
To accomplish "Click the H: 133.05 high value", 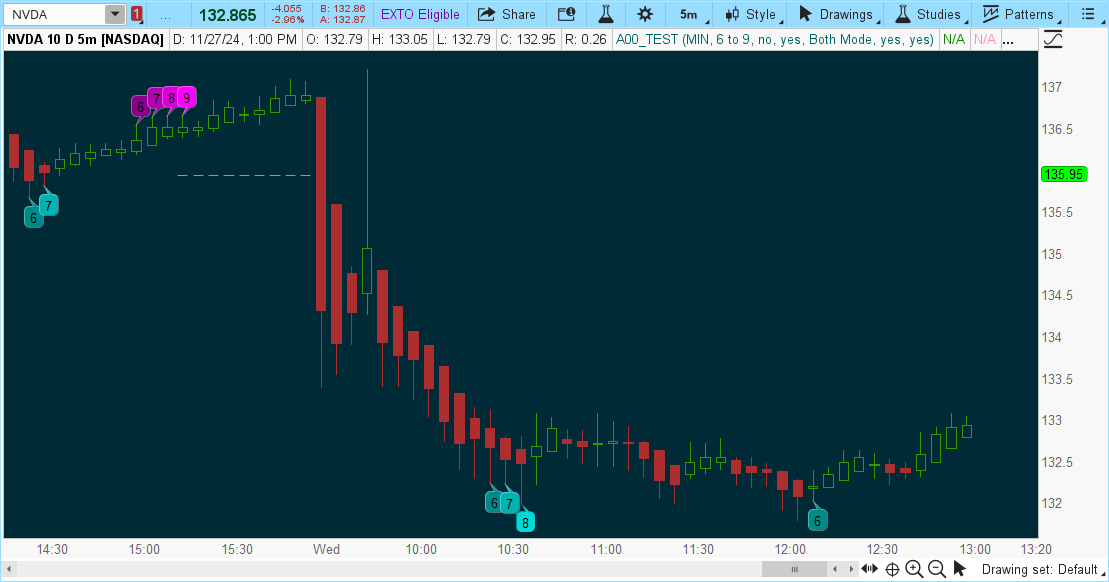I will pyautogui.click(x=400, y=40).
